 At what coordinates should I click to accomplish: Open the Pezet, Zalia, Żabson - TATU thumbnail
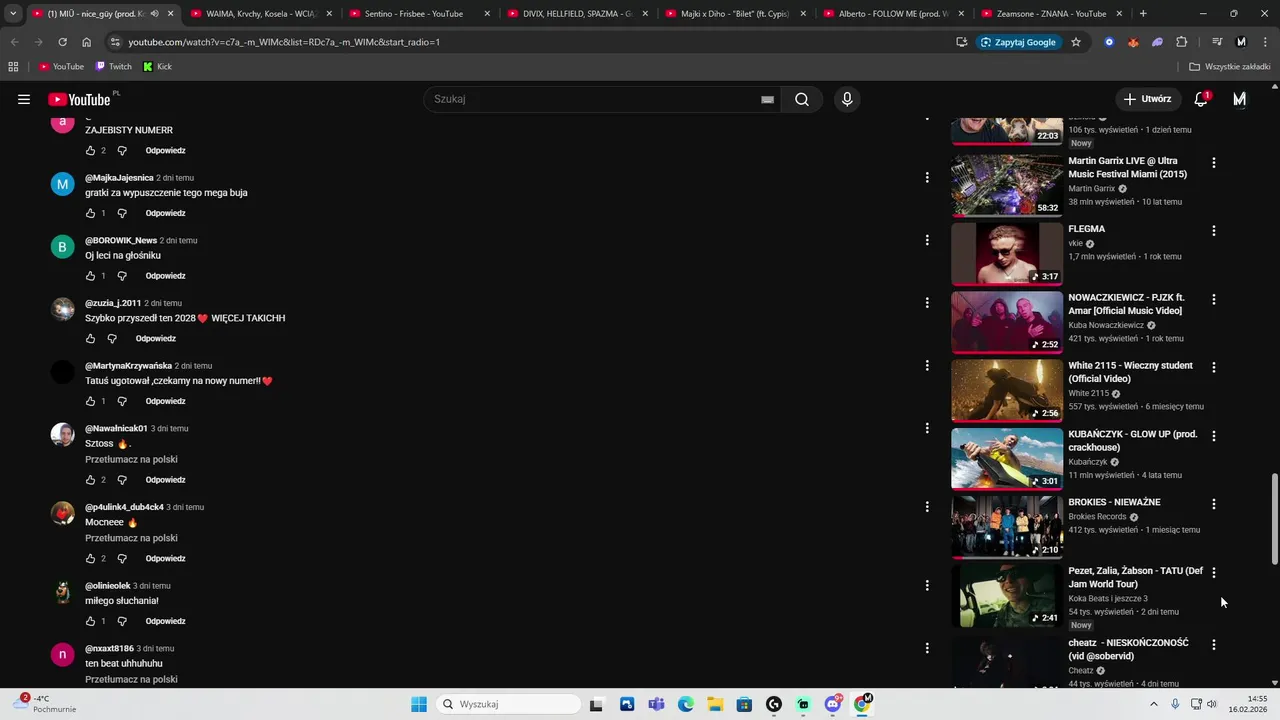pyautogui.click(x=1007, y=595)
